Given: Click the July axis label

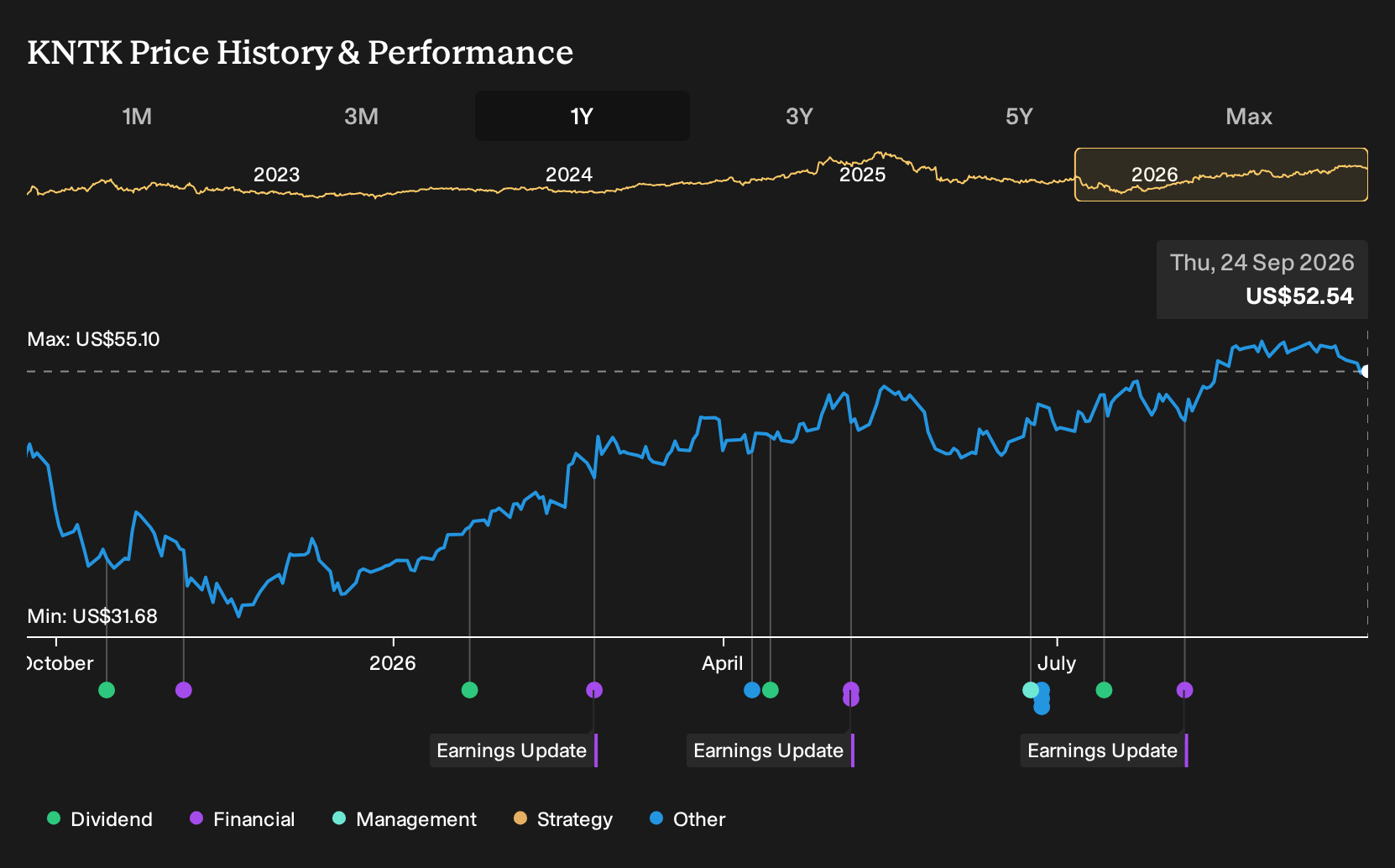Looking at the screenshot, I should tap(1057, 663).
